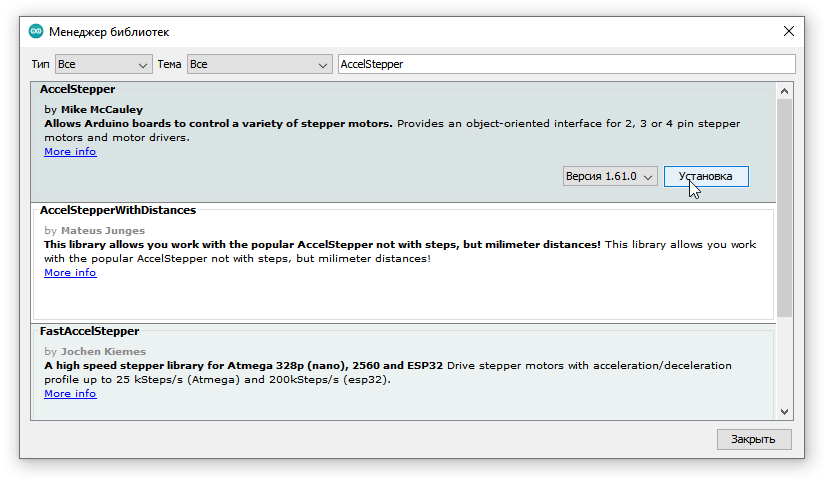Open More info link for AccelStepper
The width and height of the screenshot is (830, 480).
pyautogui.click(x=70, y=152)
